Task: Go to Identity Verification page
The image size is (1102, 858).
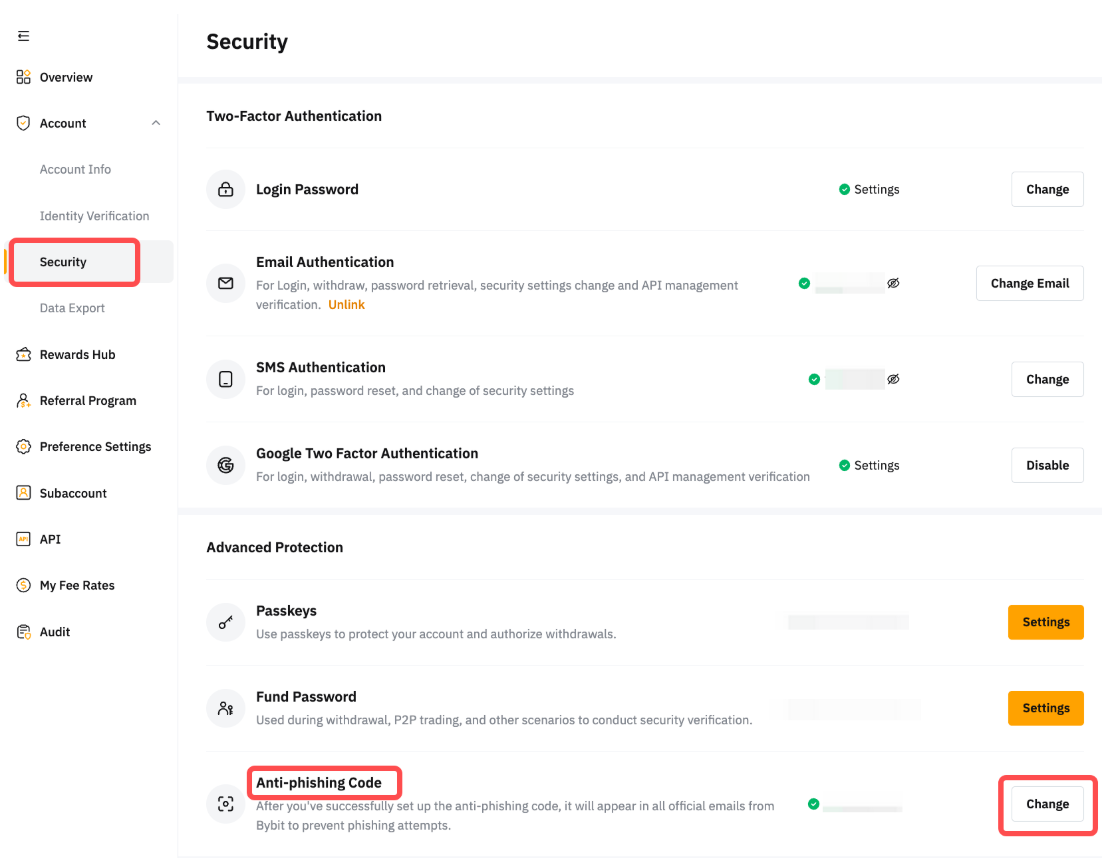Action: [x=94, y=216]
